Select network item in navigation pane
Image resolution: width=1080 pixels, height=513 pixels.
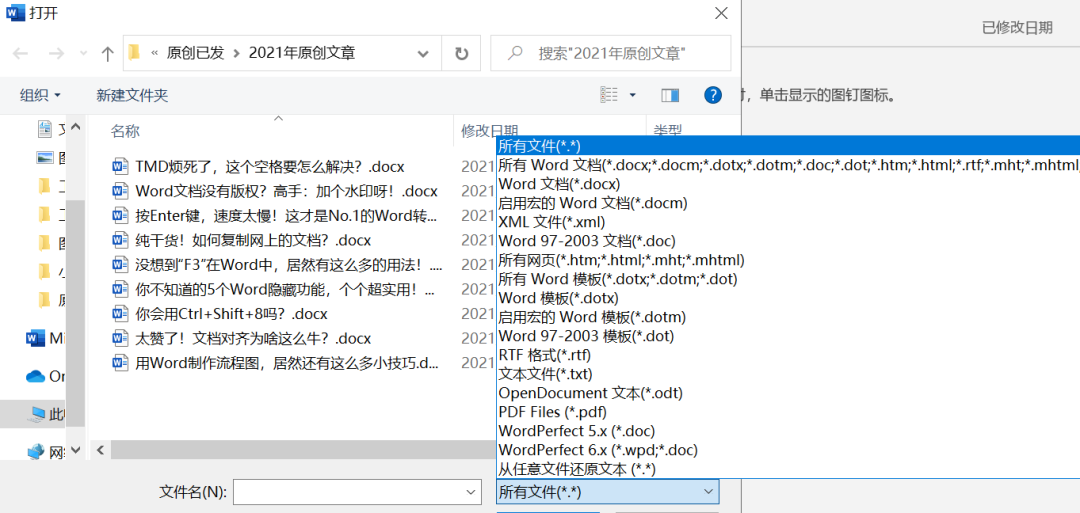pos(45,452)
